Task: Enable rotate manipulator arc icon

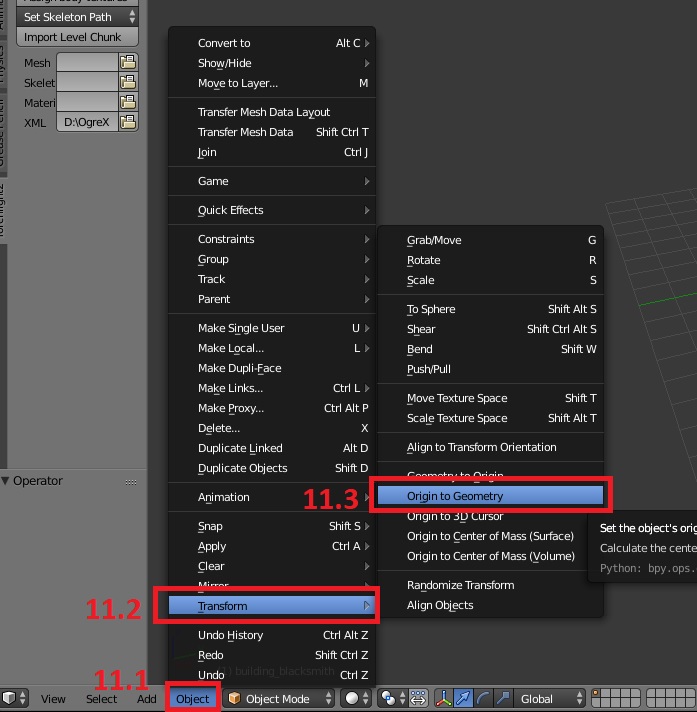Action: (x=483, y=698)
